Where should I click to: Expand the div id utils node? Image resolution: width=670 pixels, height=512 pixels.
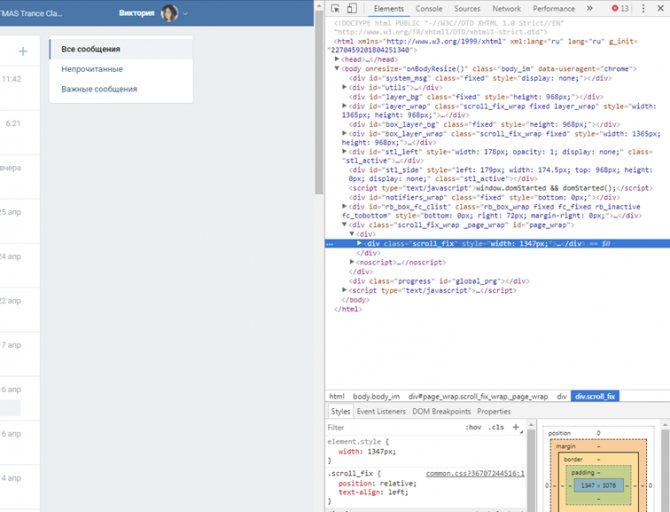[344, 87]
